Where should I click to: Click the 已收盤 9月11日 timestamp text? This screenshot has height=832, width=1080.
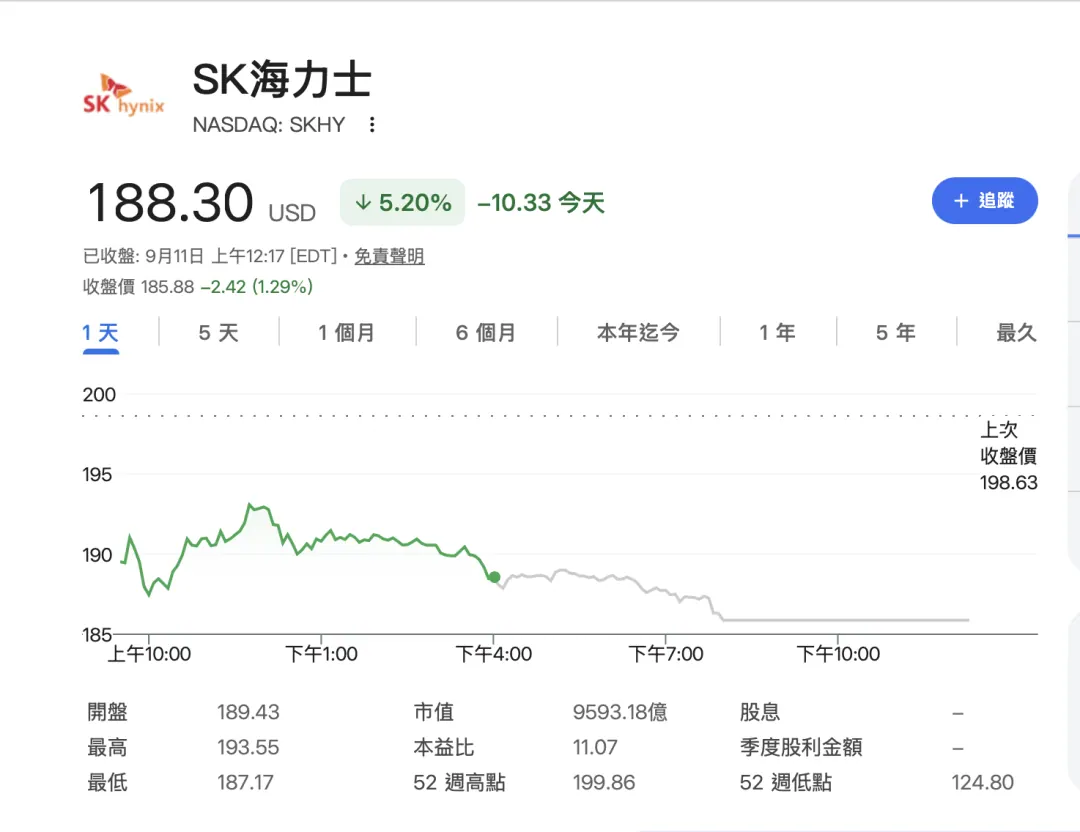click(210, 256)
